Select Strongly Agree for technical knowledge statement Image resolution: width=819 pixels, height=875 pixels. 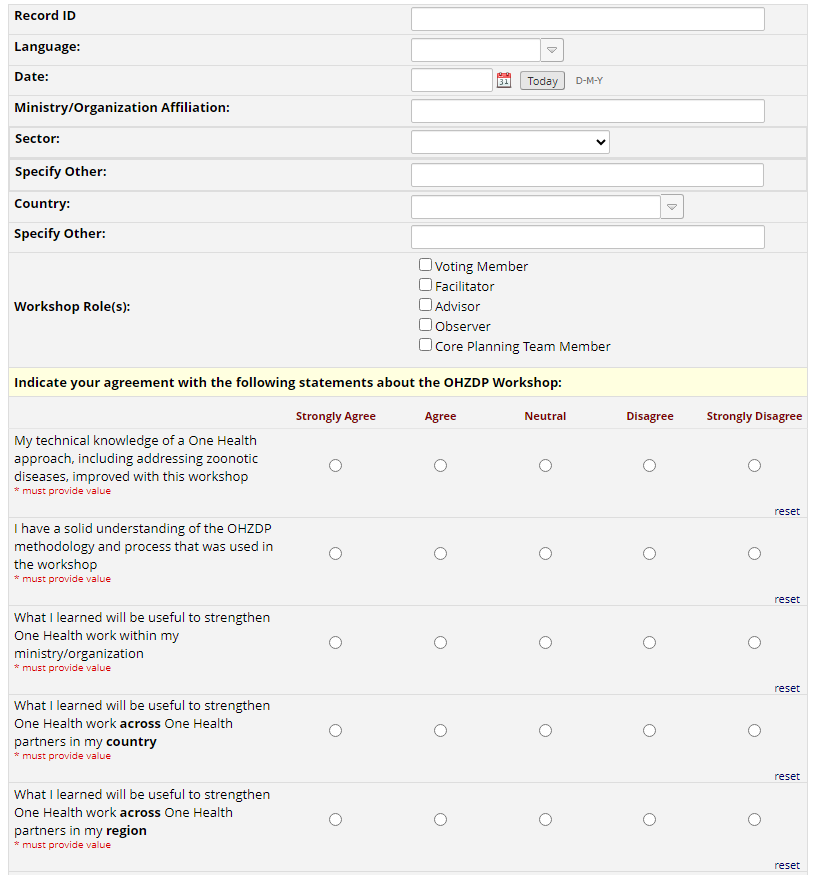click(336, 465)
